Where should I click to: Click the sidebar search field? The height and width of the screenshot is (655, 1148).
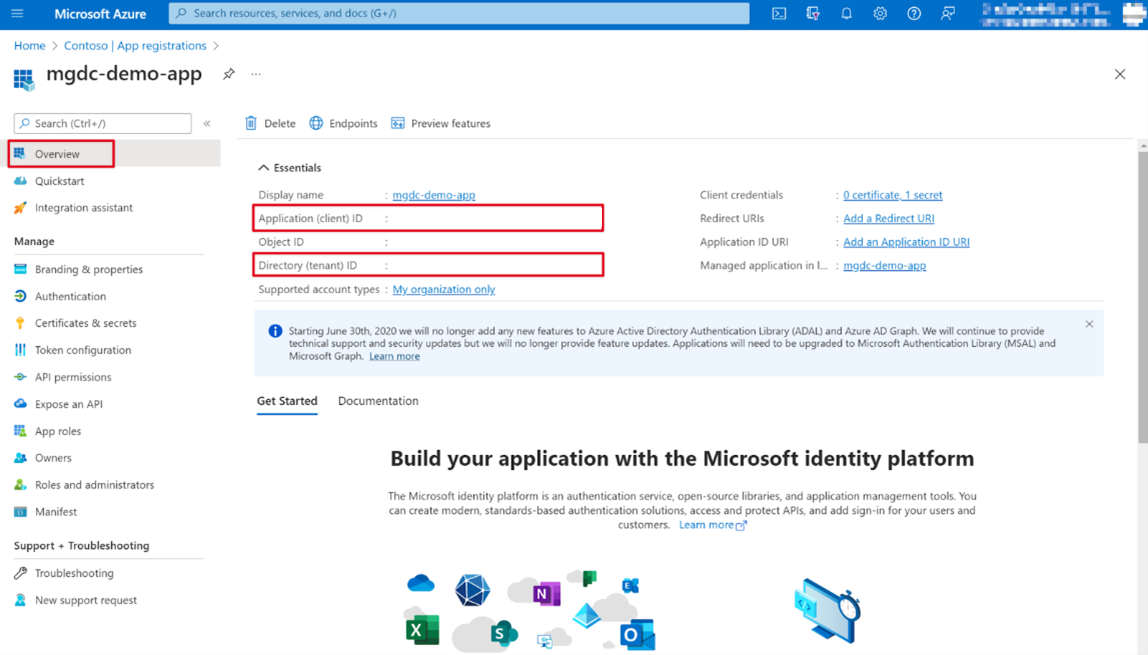(101, 123)
